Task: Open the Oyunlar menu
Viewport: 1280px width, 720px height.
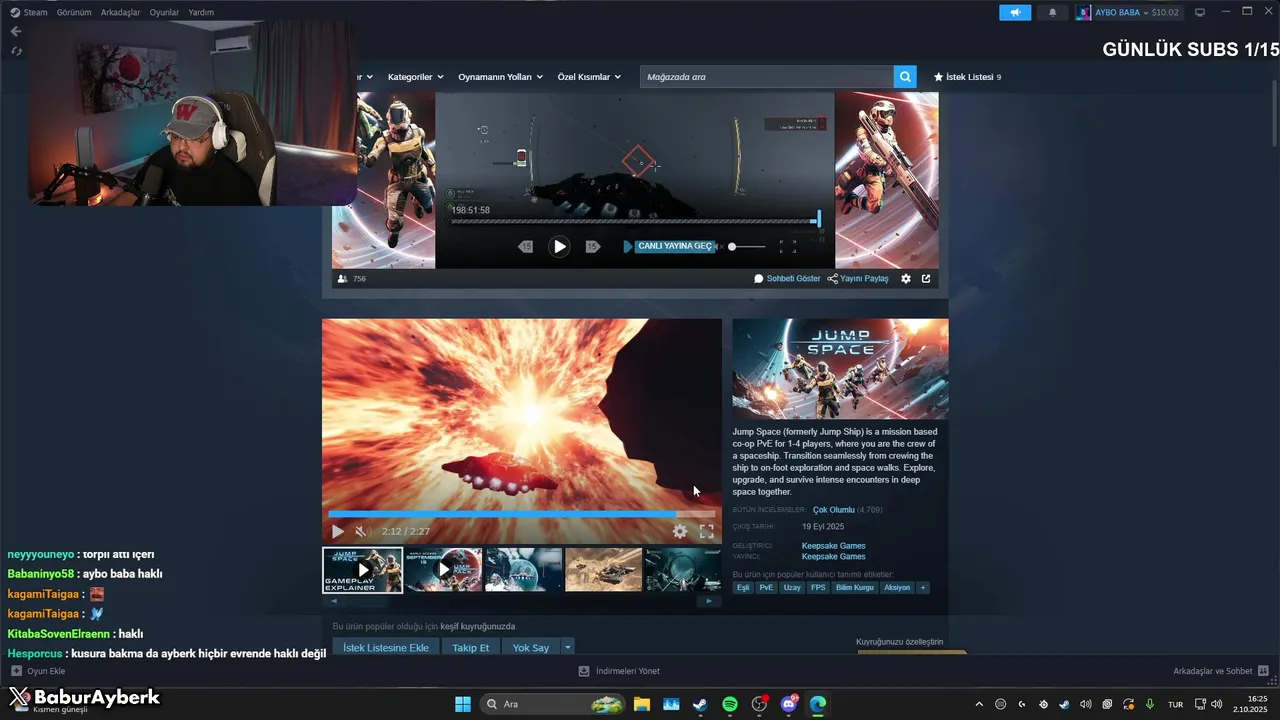Action: tap(164, 12)
